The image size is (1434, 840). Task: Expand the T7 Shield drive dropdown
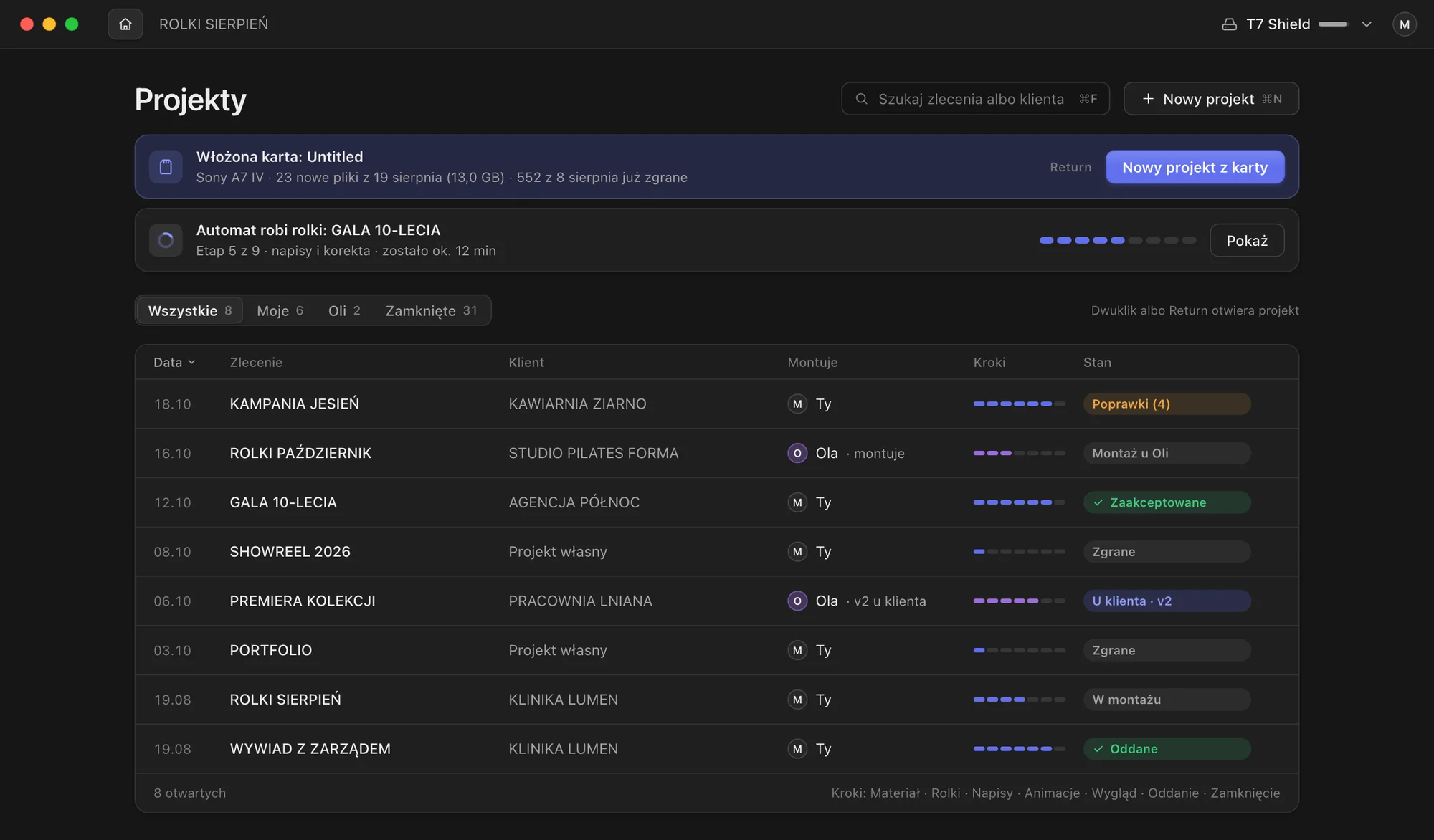coord(1367,24)
